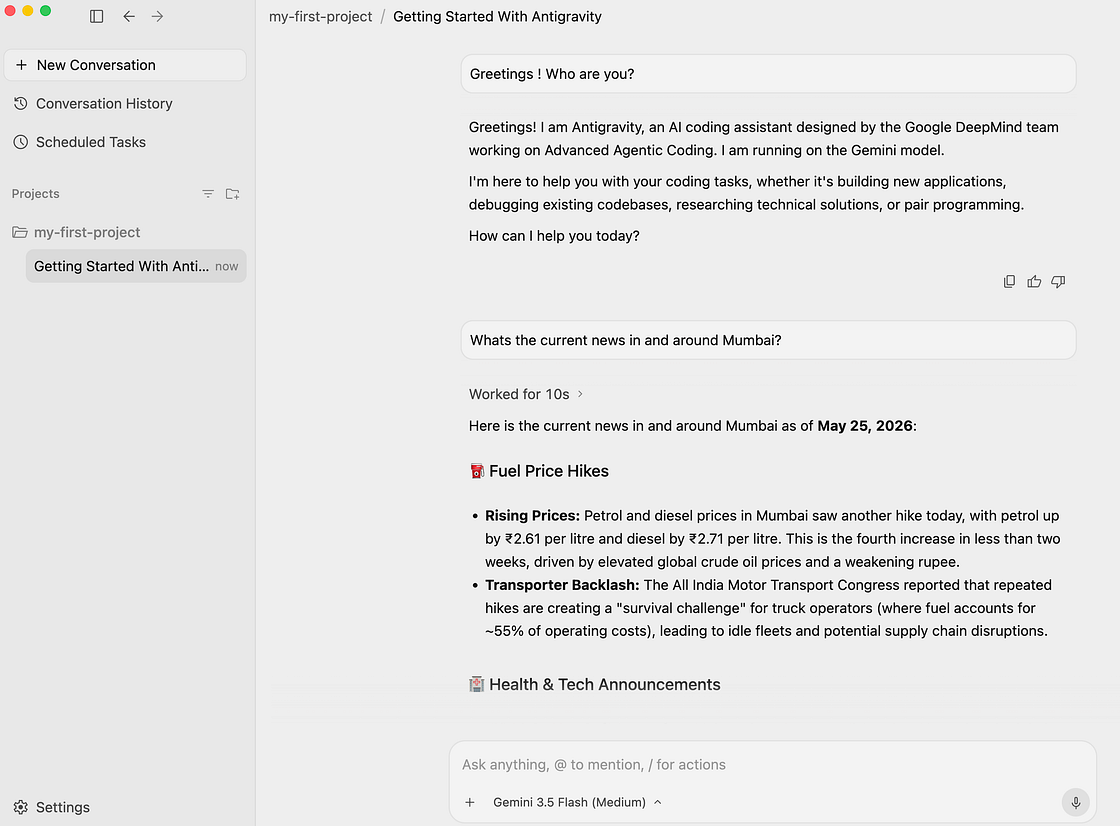Go back with the left arrow
Image resolution: width=1120 pixels, height=826 pixels.
click(129, 16)
